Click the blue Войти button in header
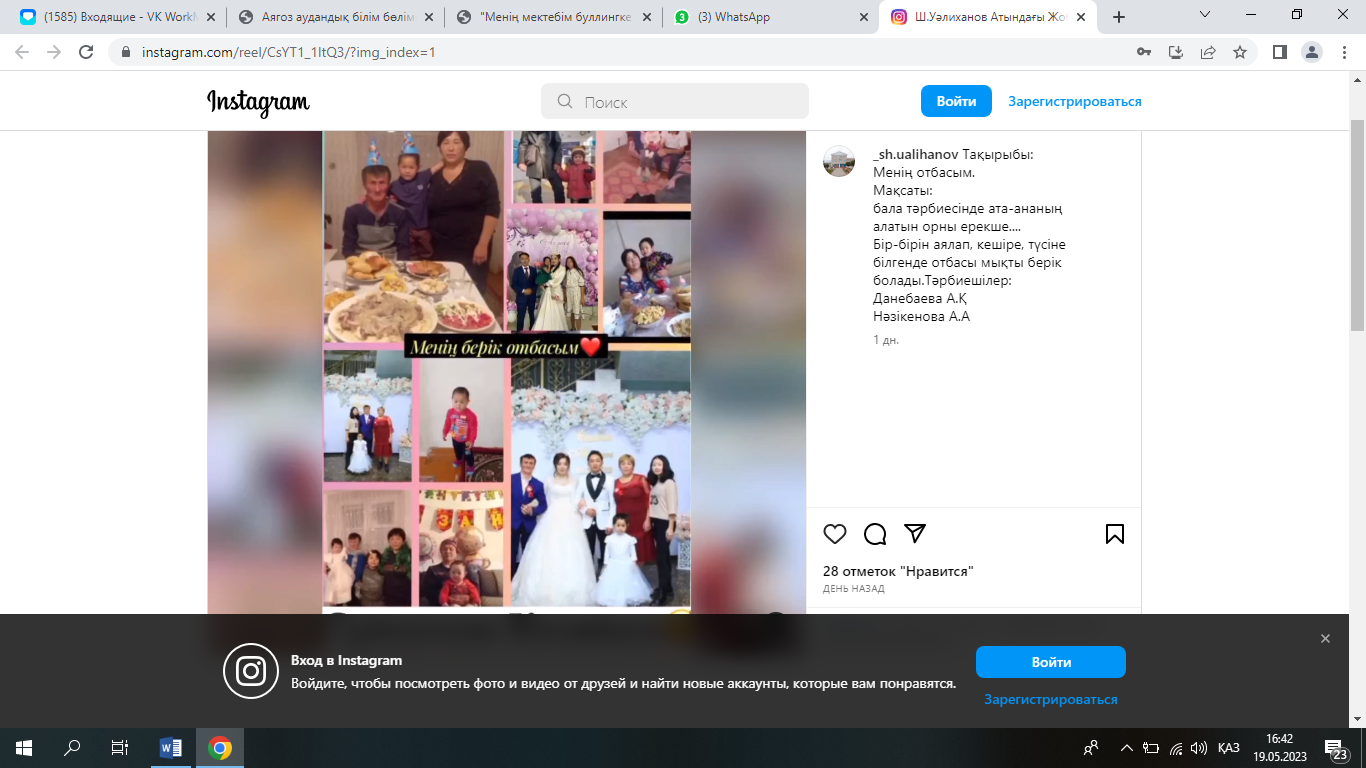Viewport: 1366px width, 768px height. click(956, 101)
